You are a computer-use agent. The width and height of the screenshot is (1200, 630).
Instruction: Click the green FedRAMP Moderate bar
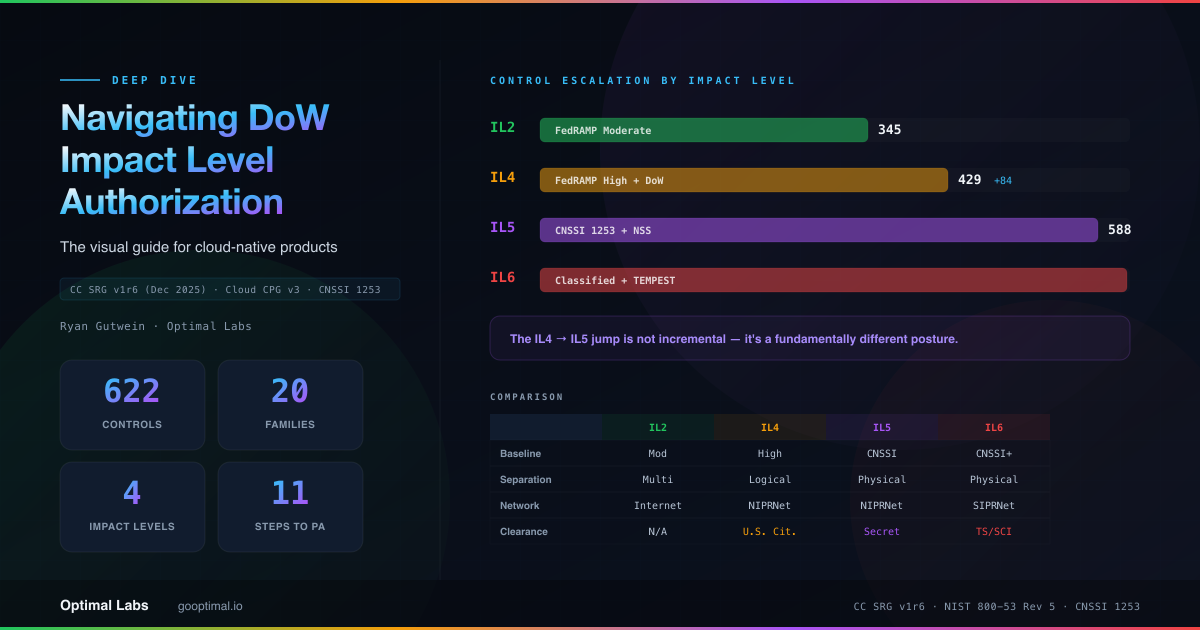[x=704, y=130]
